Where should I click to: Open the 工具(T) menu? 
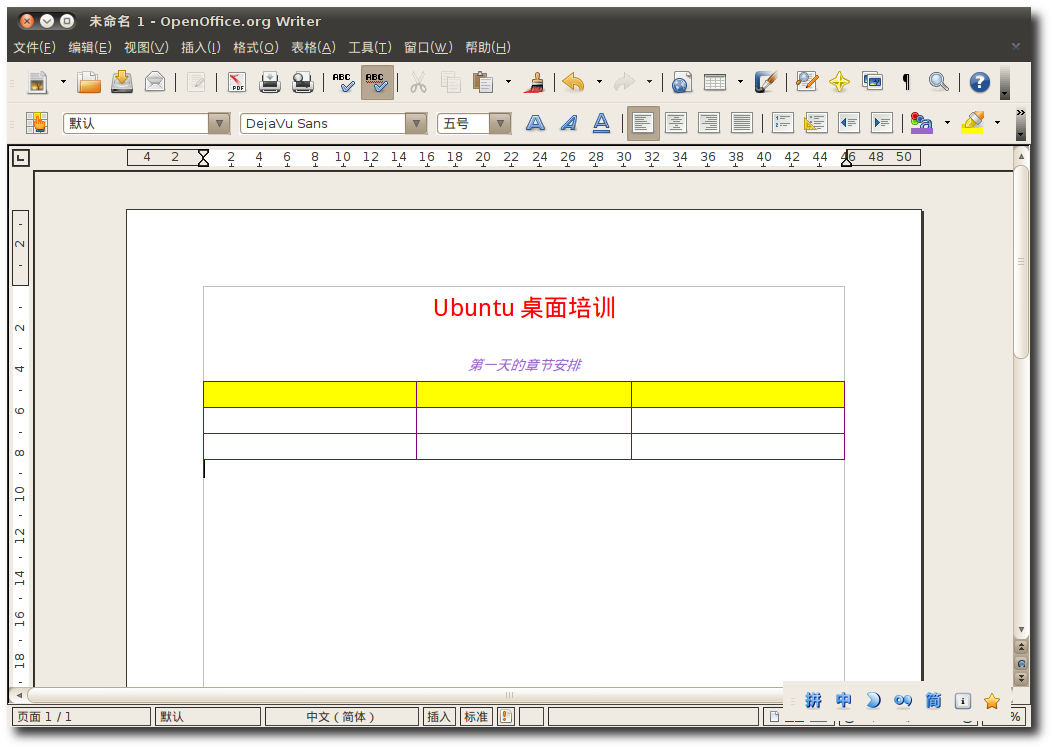coord(369,47)
